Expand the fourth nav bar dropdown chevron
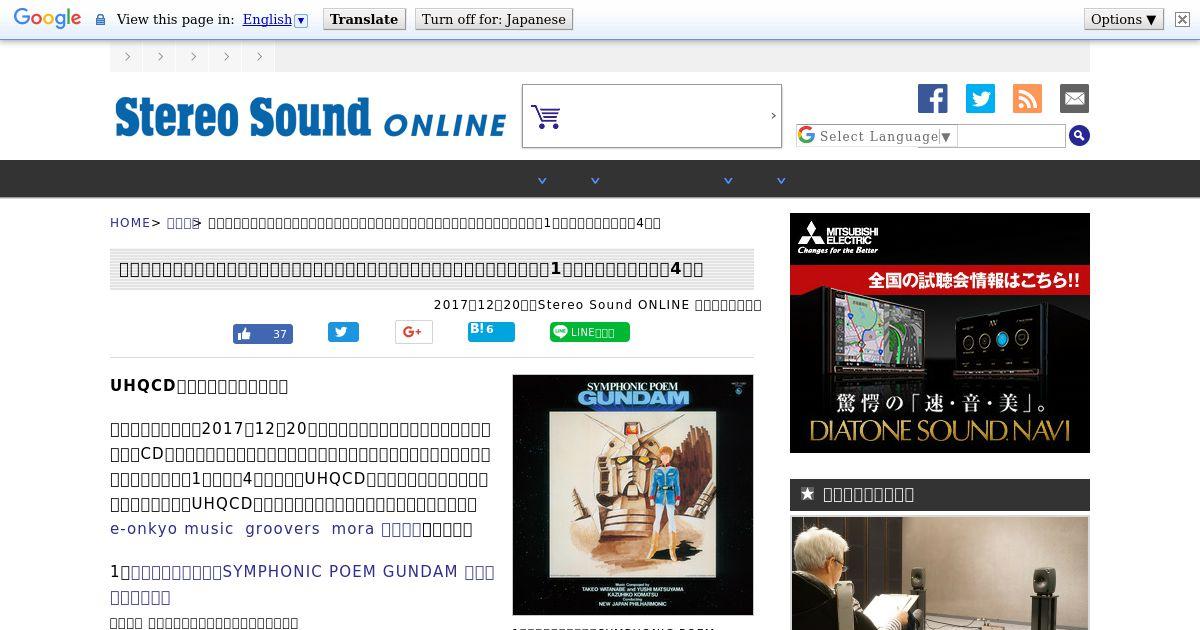Viewport: 1200px width, 630px height. (x=781, y=181)
